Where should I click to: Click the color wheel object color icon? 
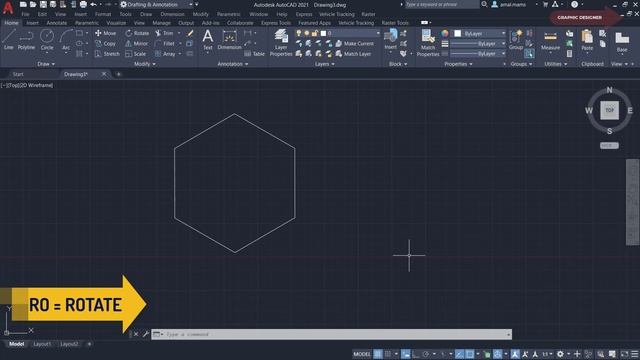click(445, 33)
